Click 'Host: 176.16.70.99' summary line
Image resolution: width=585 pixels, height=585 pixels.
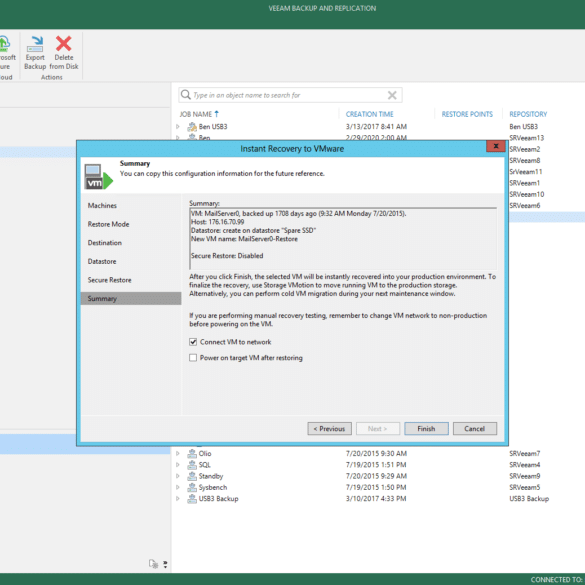pyautogui.click(x=218, y=222)
